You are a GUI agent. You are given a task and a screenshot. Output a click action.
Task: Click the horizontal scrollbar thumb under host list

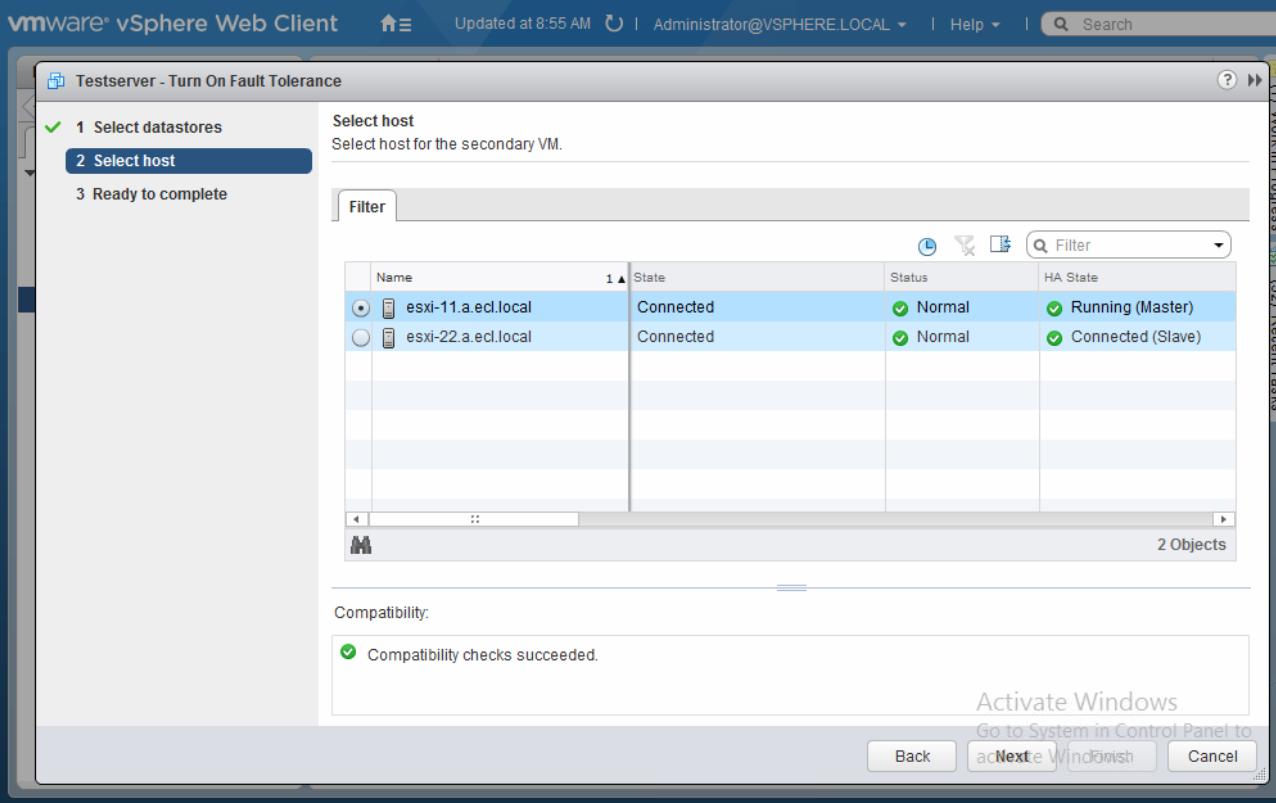pyautogui.click(x=474, y=519)
